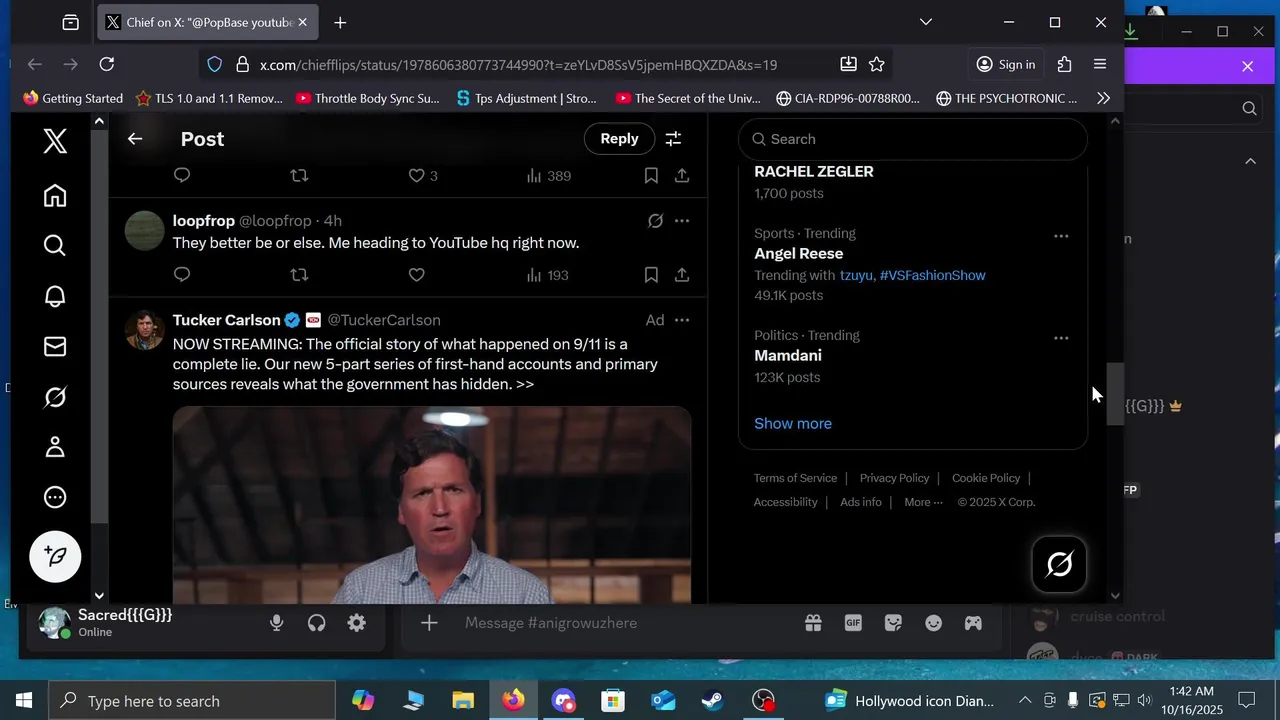The image size is (1280, 720).
Task: Share loopfrop's post
Action: point(682,275)
